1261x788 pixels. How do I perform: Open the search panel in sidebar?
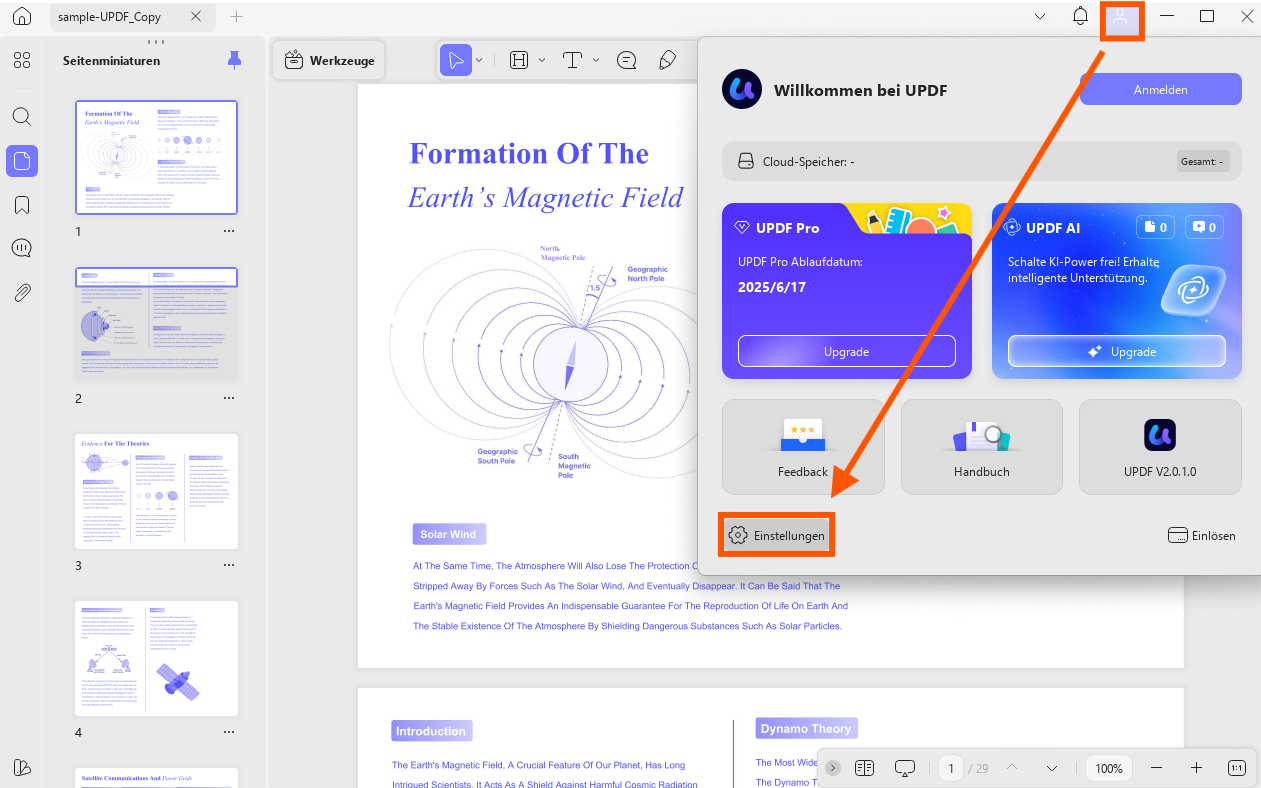tap(22, 116)
